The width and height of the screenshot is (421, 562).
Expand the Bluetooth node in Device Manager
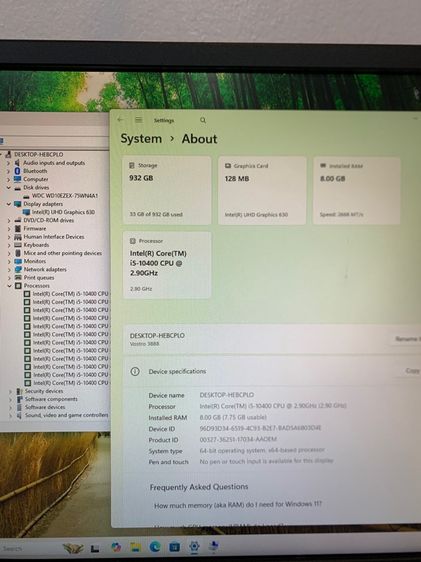(x=9, y=171)
